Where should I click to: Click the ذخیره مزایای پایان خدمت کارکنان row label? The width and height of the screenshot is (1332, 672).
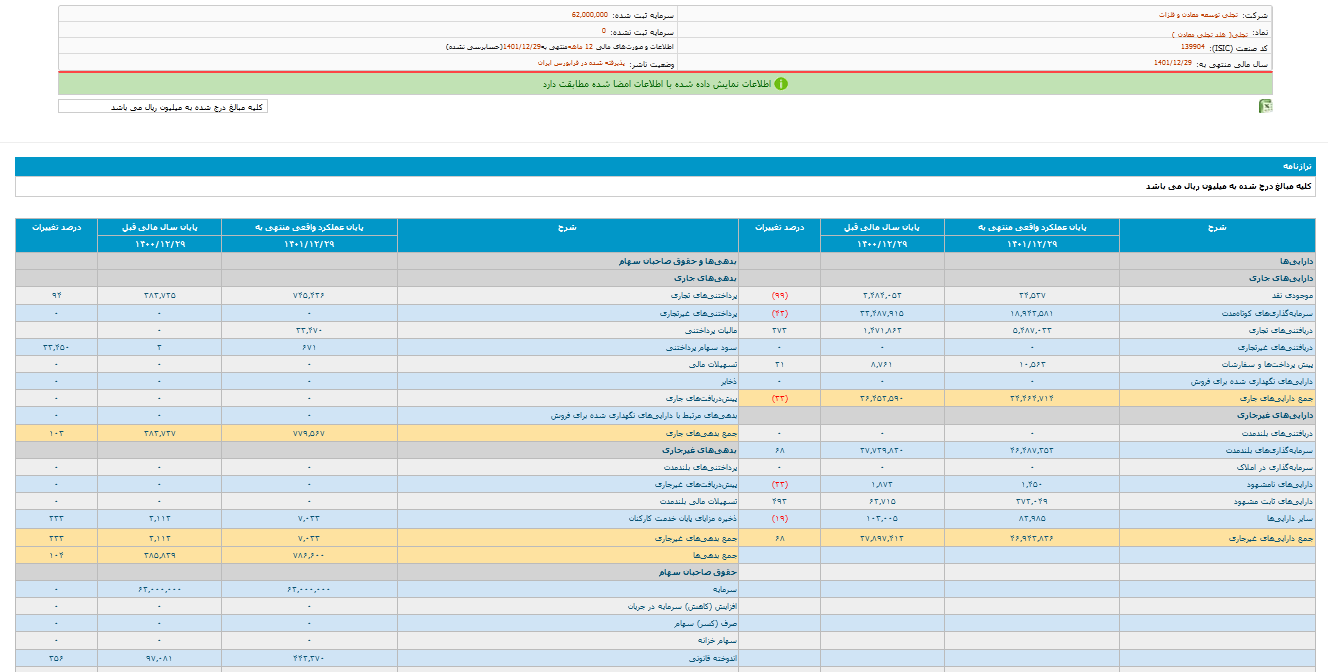(679, 519)
